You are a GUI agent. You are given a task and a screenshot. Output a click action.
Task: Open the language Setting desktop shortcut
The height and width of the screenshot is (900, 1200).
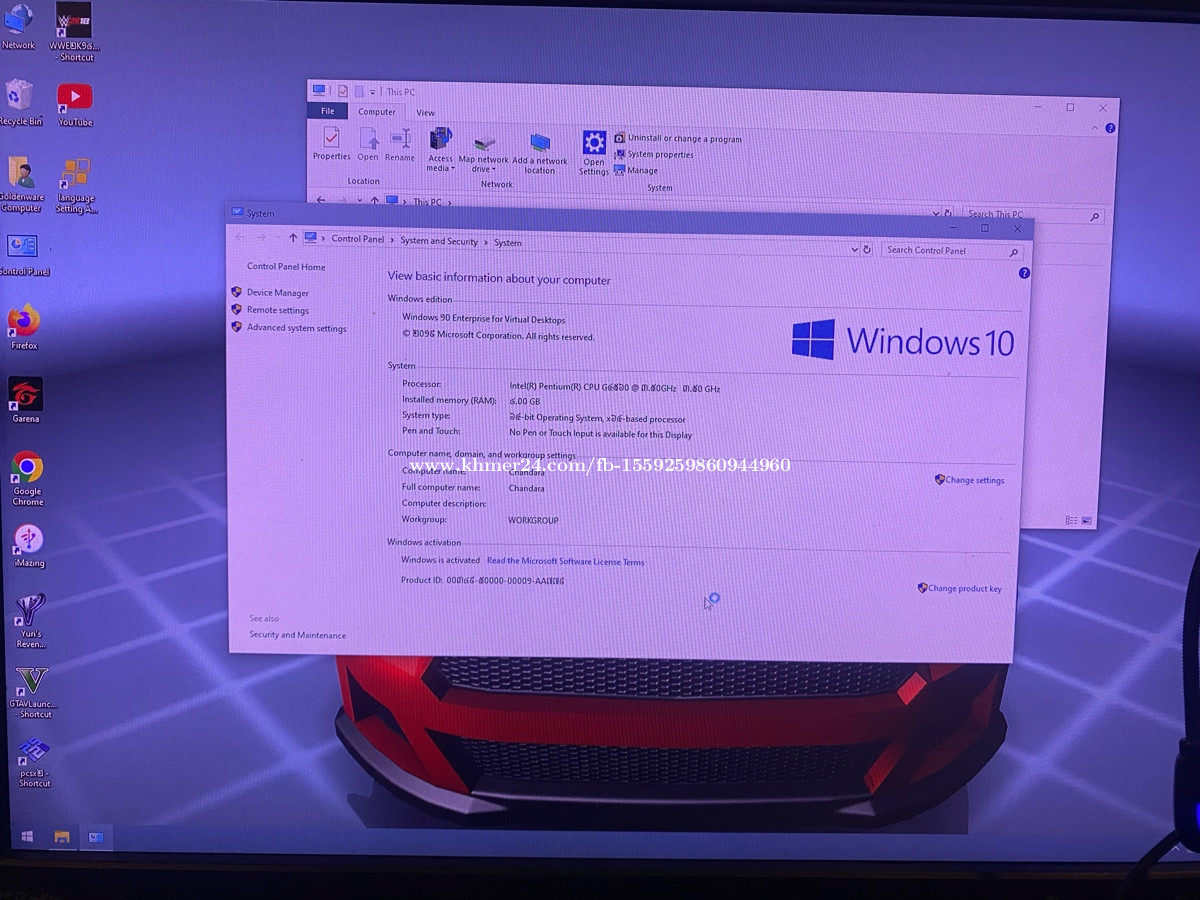(x=75, y=186)
